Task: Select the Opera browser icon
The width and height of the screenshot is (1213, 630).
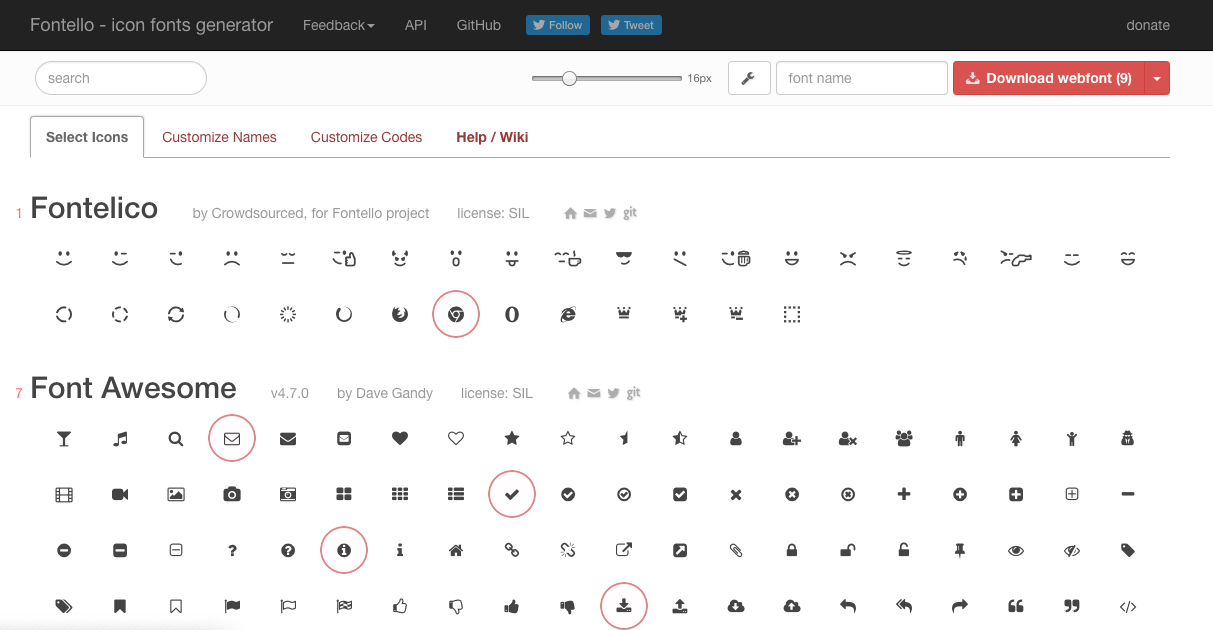Action: coord(512,314)
